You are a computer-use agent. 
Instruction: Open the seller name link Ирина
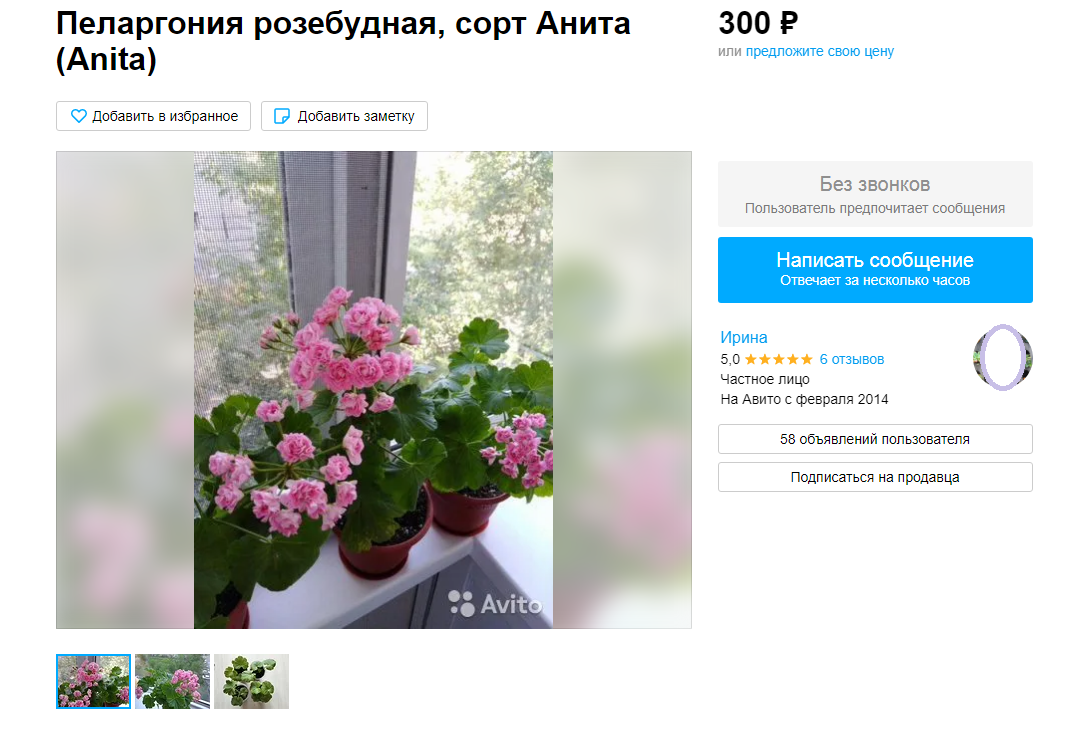tap(744, 337)
